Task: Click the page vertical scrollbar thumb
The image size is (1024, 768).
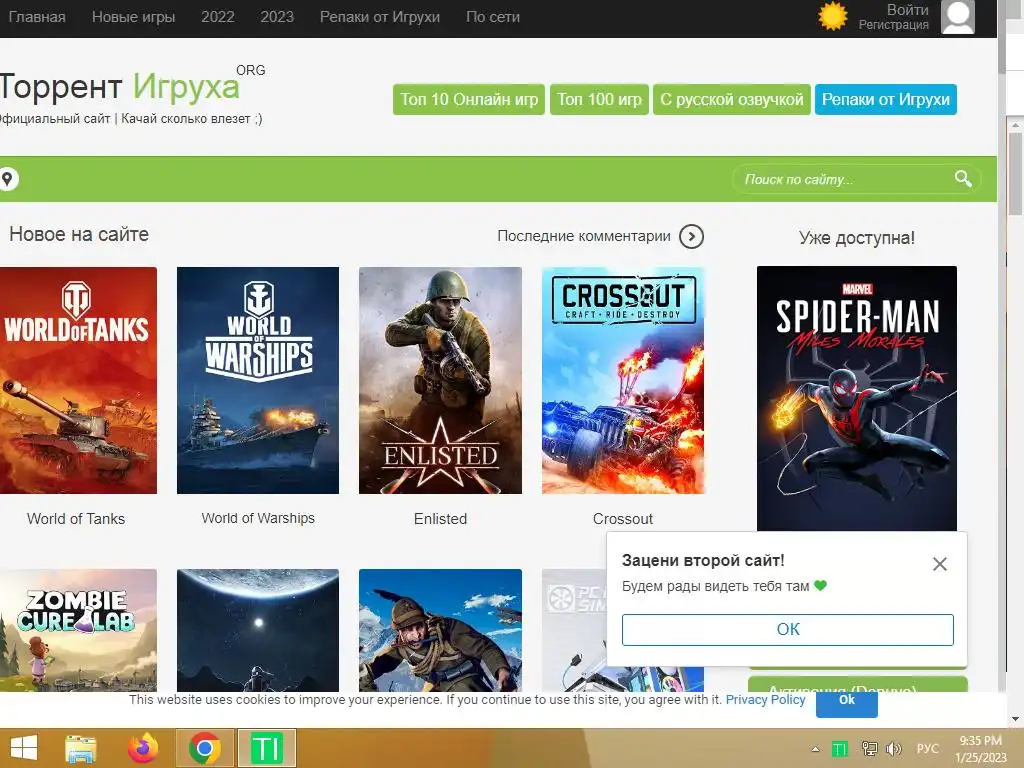Action: 1015,173
